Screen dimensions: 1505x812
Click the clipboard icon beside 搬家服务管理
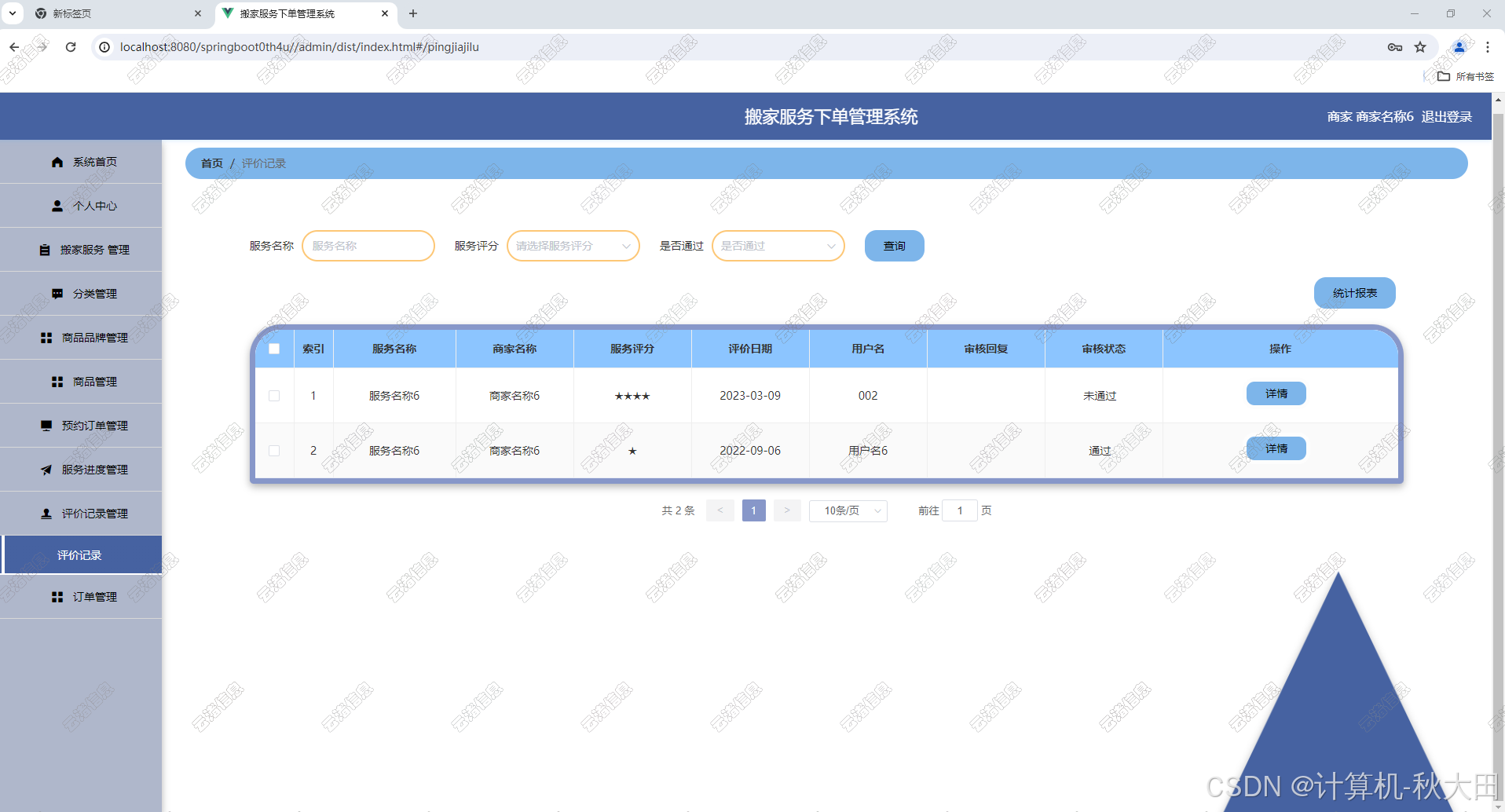click(45, 251)
